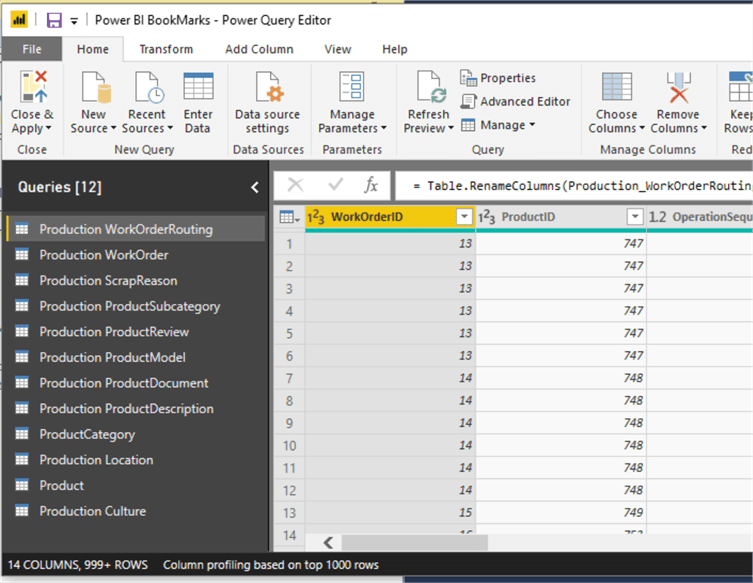Click the Choose Columns icon
The height and width of the screenshot is (583, 753).
point(616,88)
